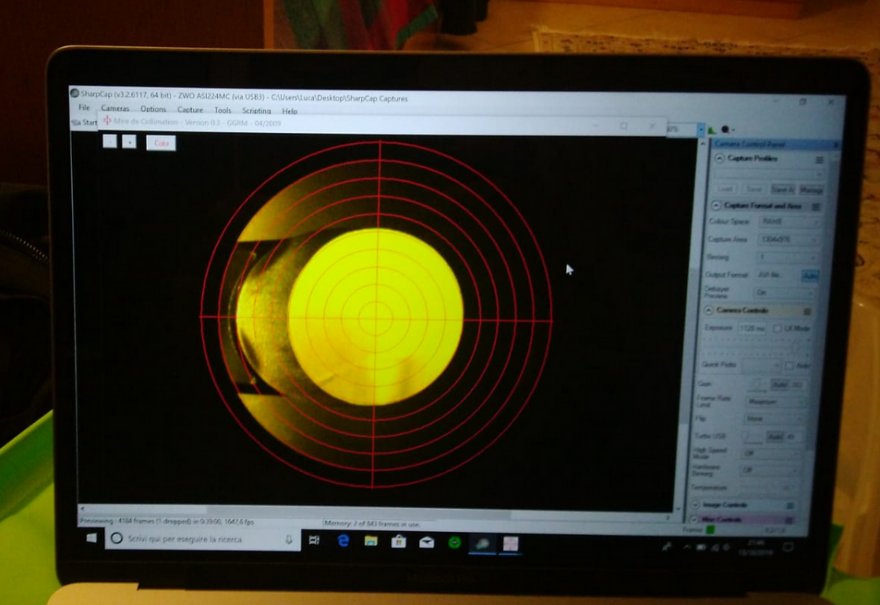Viewport: 880px width, 605px height.
Task: Click the Windows taskbar search box
Action: pos(200,538)
